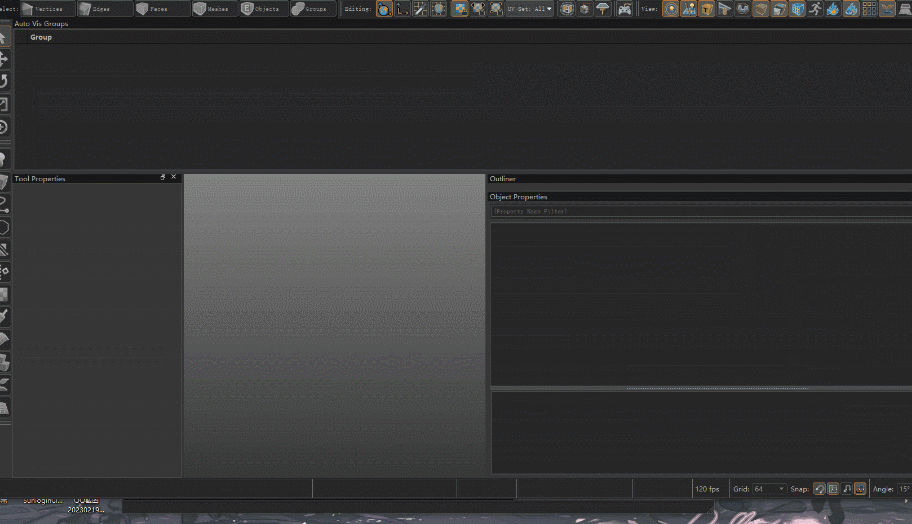Switch selection mode to Objects

(264, 9)
